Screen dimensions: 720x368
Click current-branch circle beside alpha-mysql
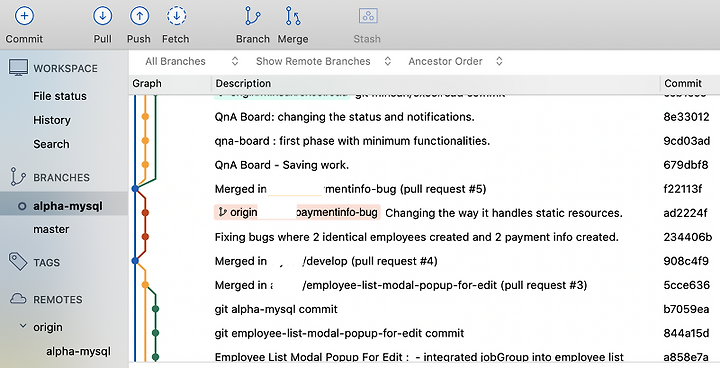22,206
